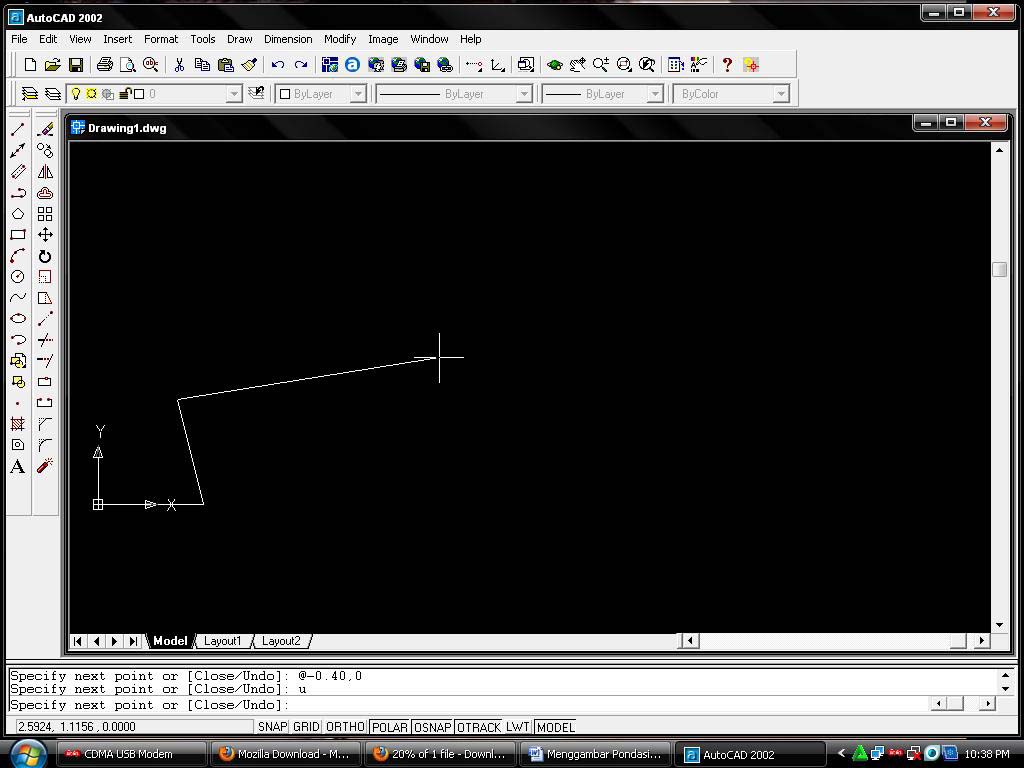The height and width of the screenshot is (768, 1024).
Task: Toggle LWT lineweight display
Action: (x=518, y=727)
